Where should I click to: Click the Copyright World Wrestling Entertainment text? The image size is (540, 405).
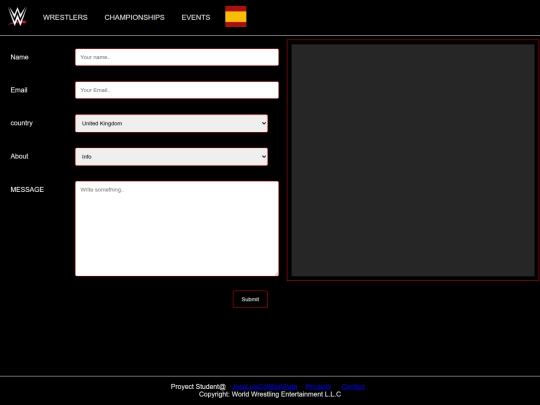[270, 394]
